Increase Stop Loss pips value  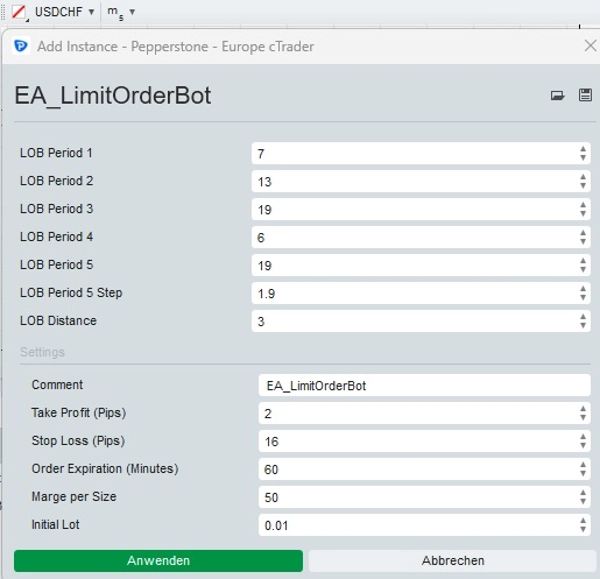(x=583, y=437)
